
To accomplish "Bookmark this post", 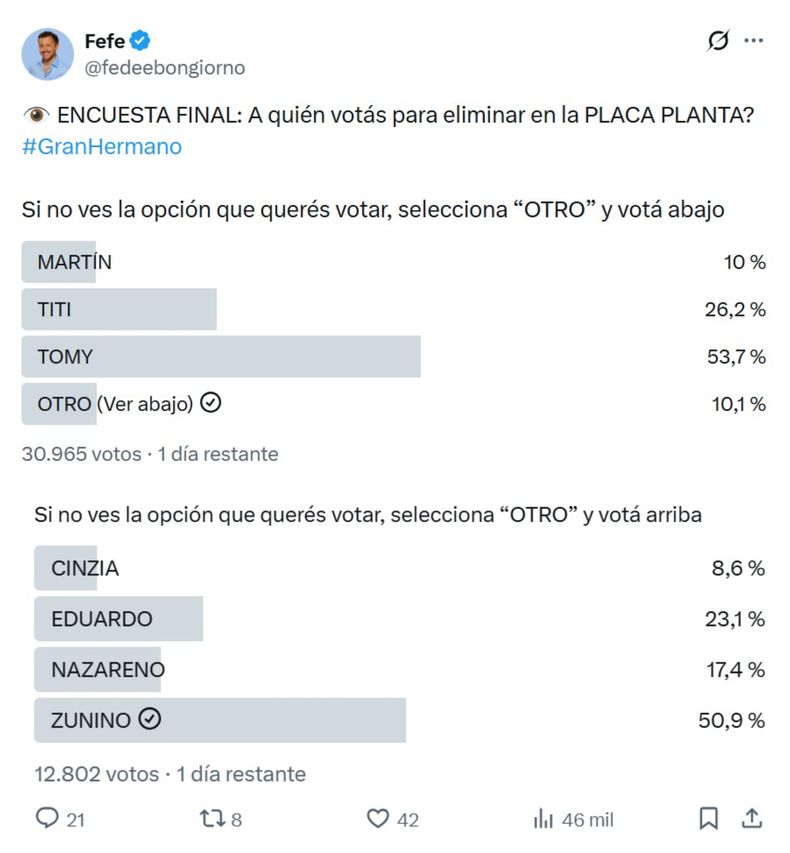I will (x=708, y=819).
